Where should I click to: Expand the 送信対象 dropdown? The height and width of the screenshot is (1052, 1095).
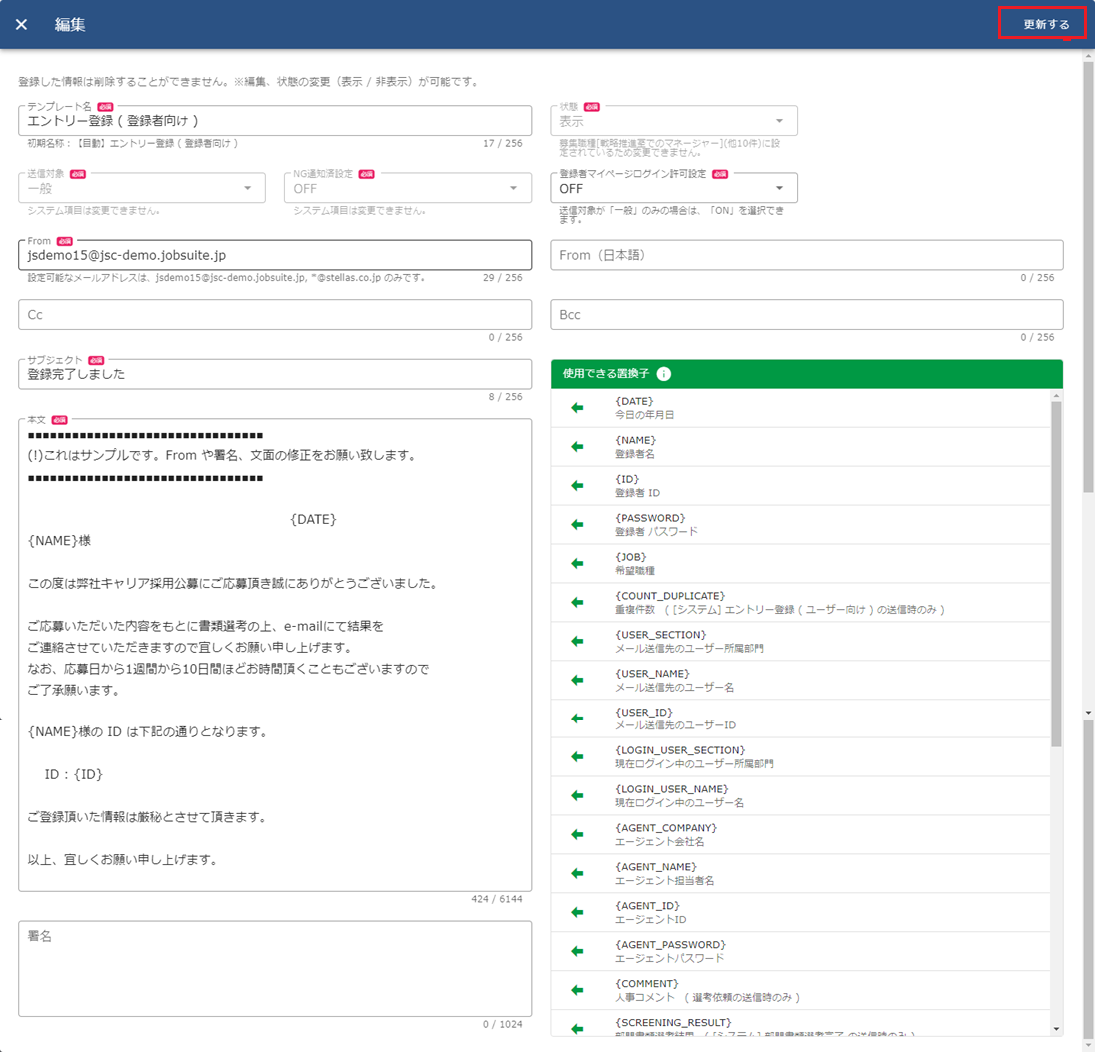(141, 188)
